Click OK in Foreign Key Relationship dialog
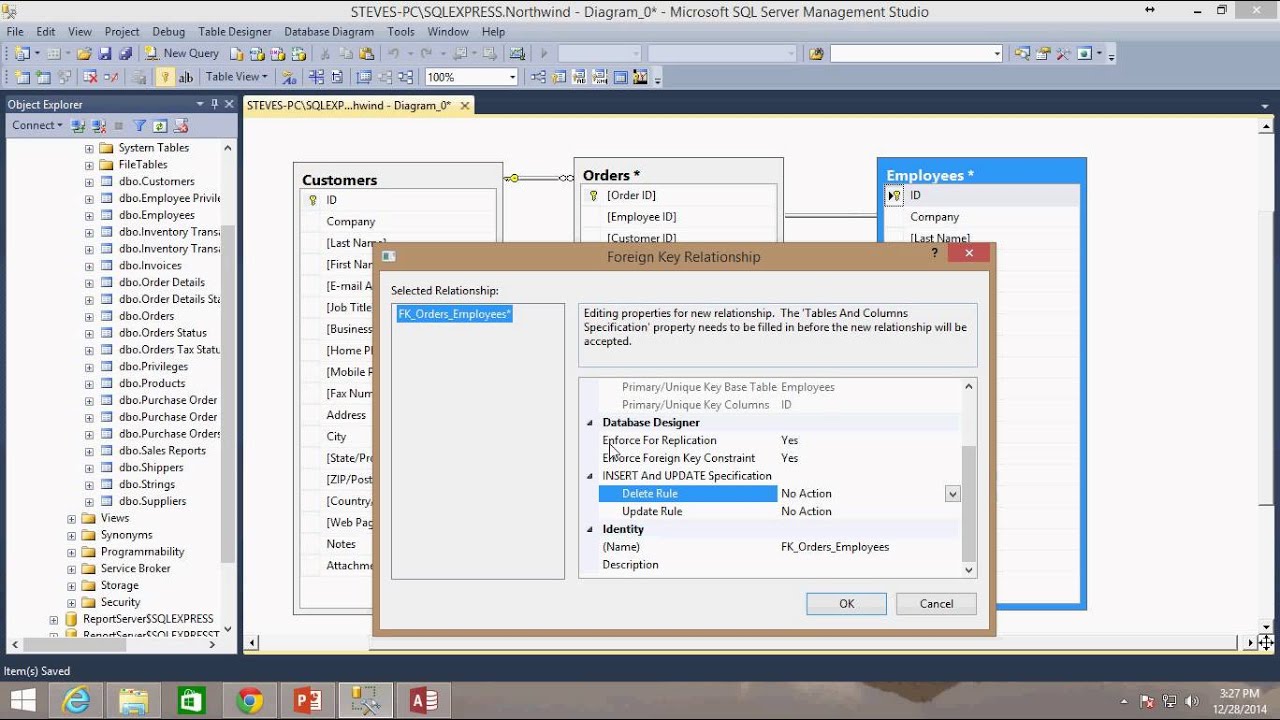This screenshot has height=720, width=1280. (x=846, y=604)
